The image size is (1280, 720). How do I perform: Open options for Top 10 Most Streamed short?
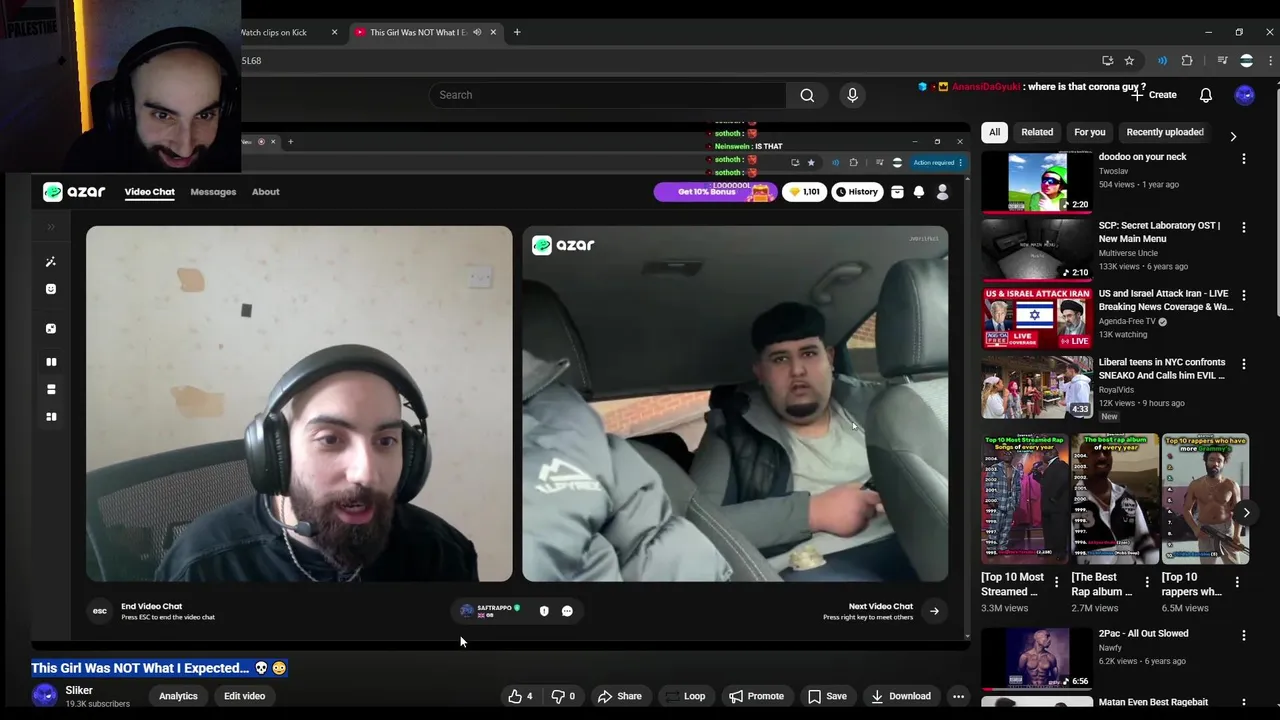click(1056, 581)
